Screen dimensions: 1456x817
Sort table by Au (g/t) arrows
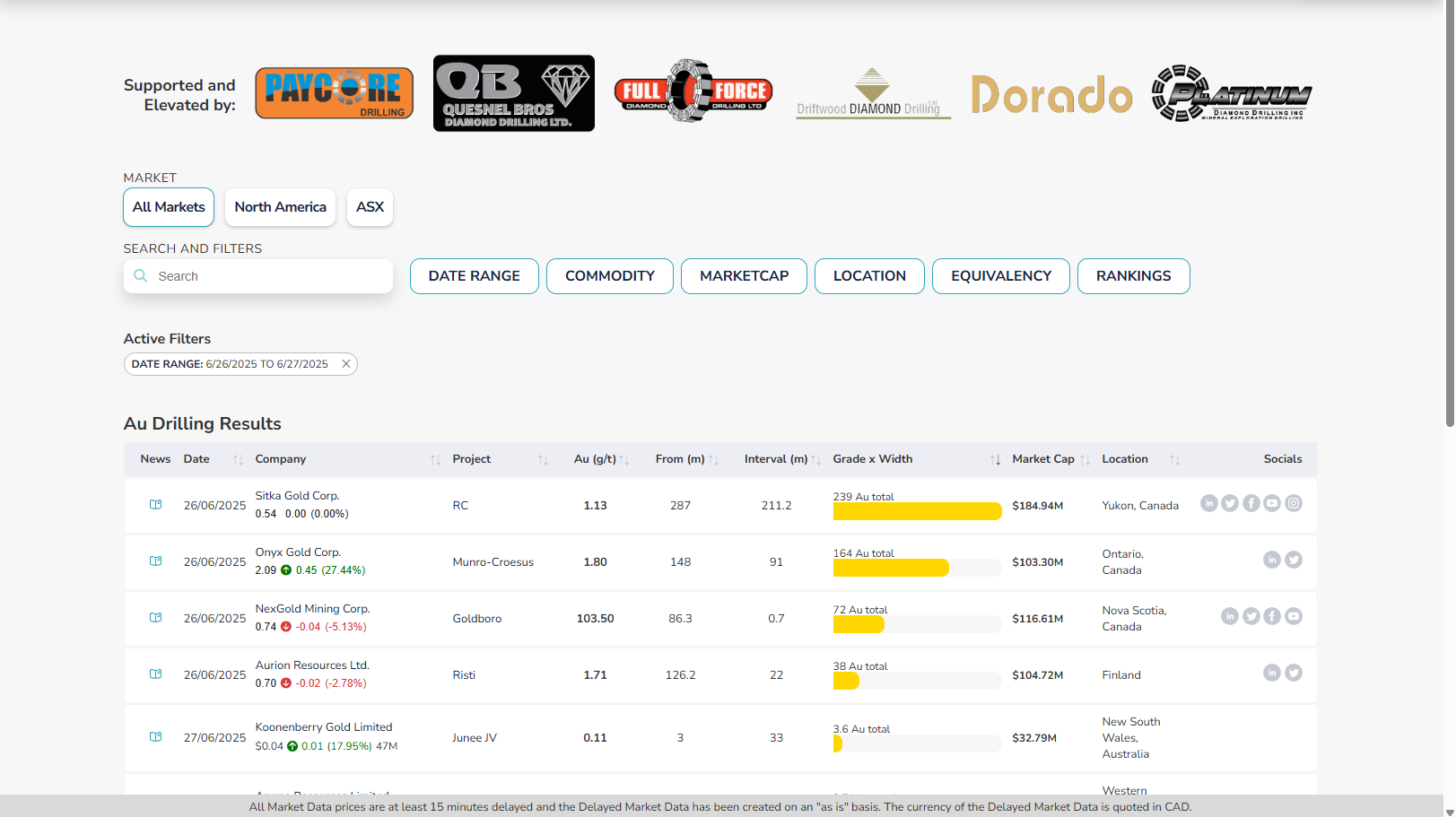coord(624,460)
